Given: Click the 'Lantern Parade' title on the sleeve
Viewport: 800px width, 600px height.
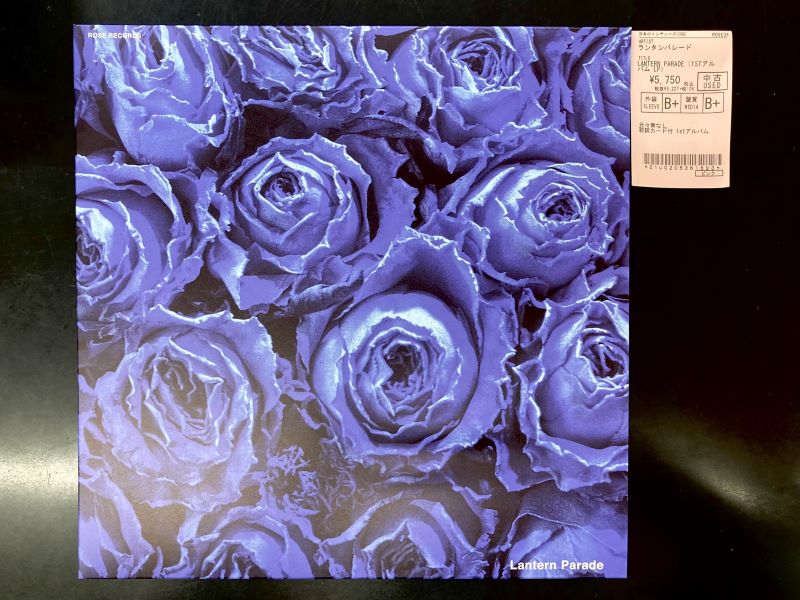Looking at the screenshot, I should (557, 565).
